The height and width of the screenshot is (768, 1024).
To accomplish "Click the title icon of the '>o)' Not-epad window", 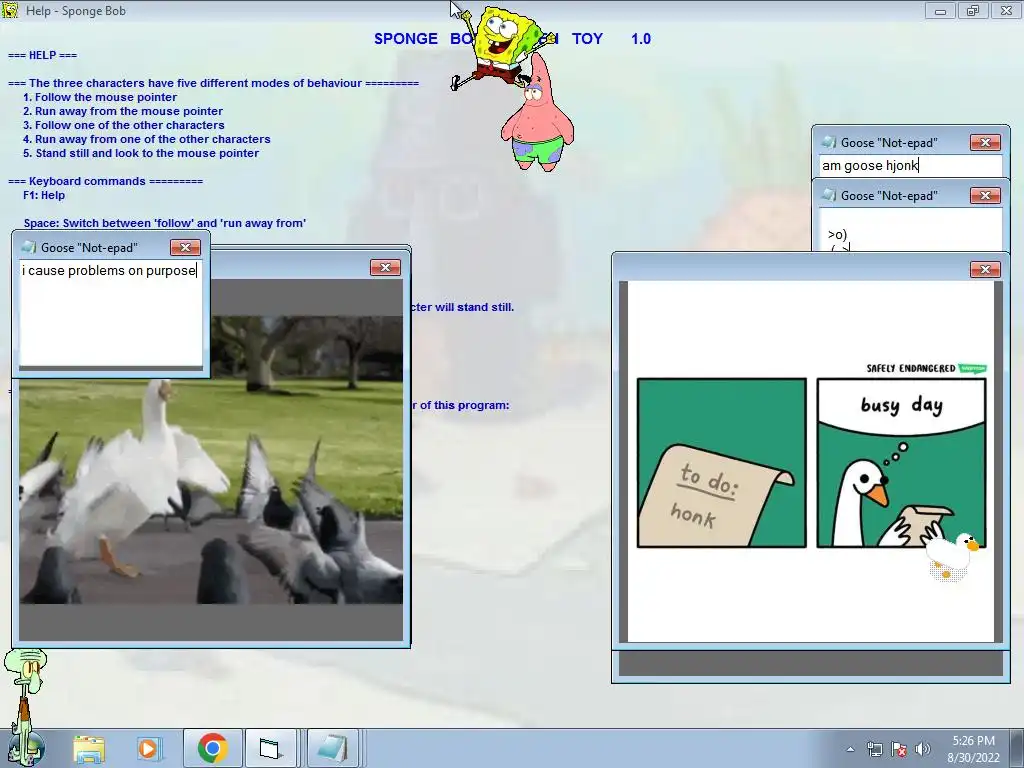I will [829, 195].
